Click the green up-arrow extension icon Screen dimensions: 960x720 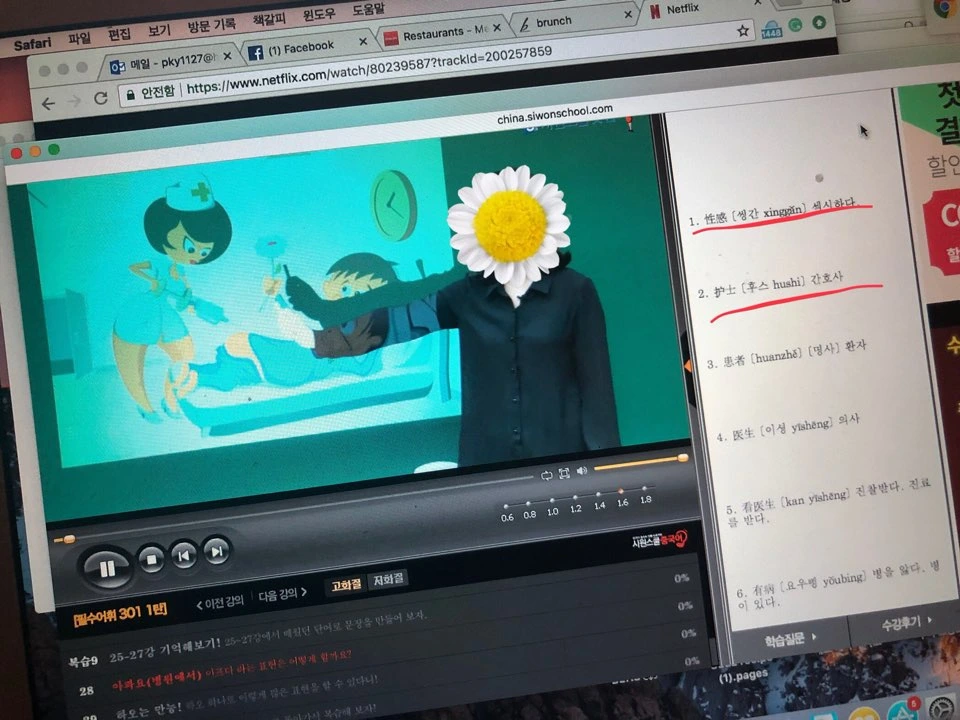pos(819,23)
